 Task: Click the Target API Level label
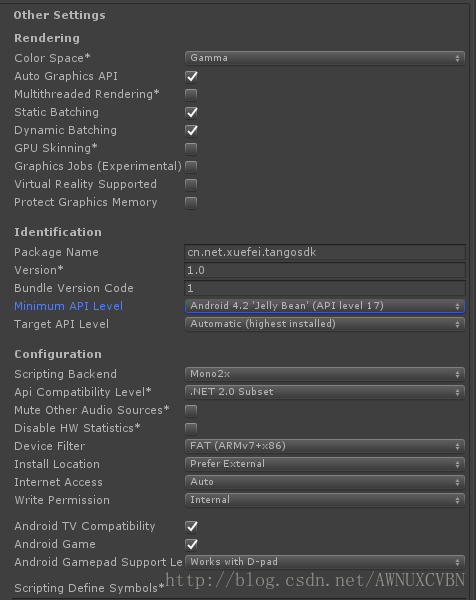click(x=62, y=324)
